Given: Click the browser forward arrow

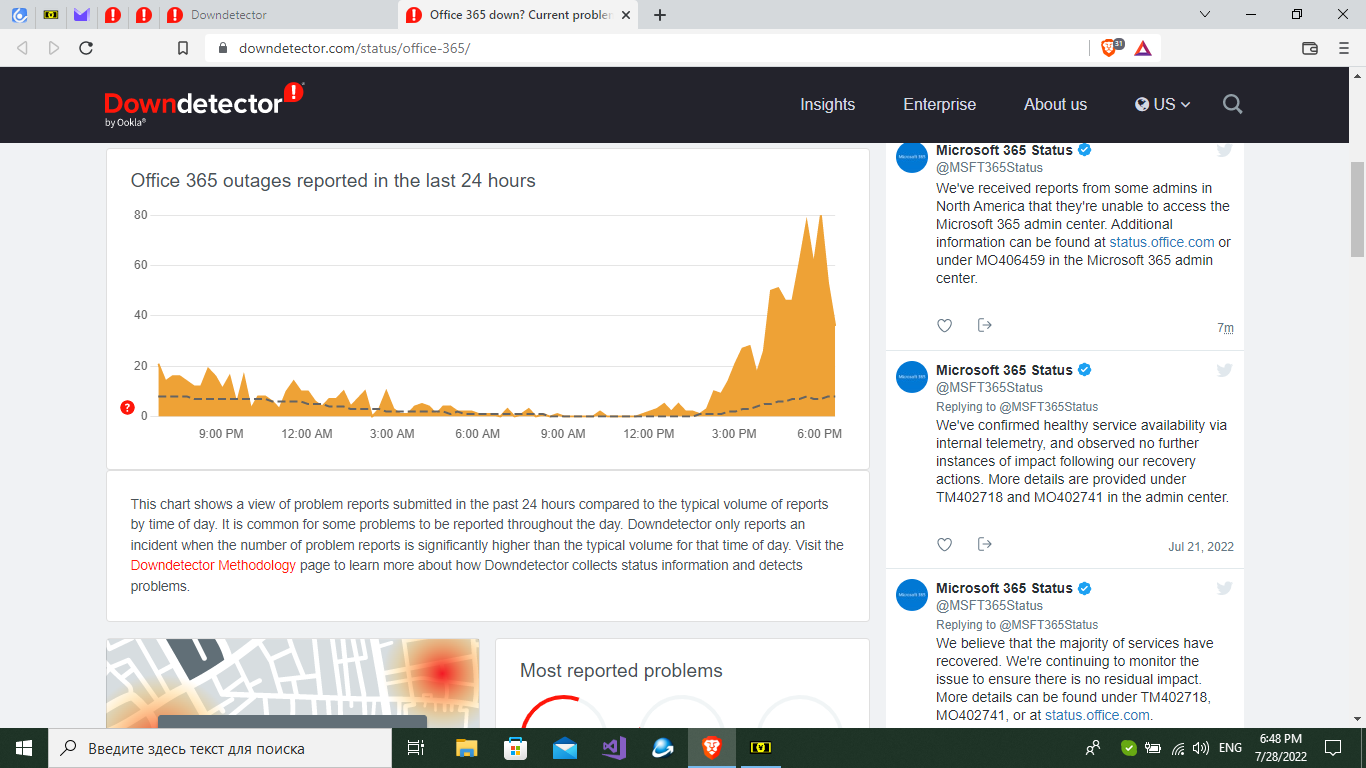Looking at the screenshot, I should coord(54,48).
